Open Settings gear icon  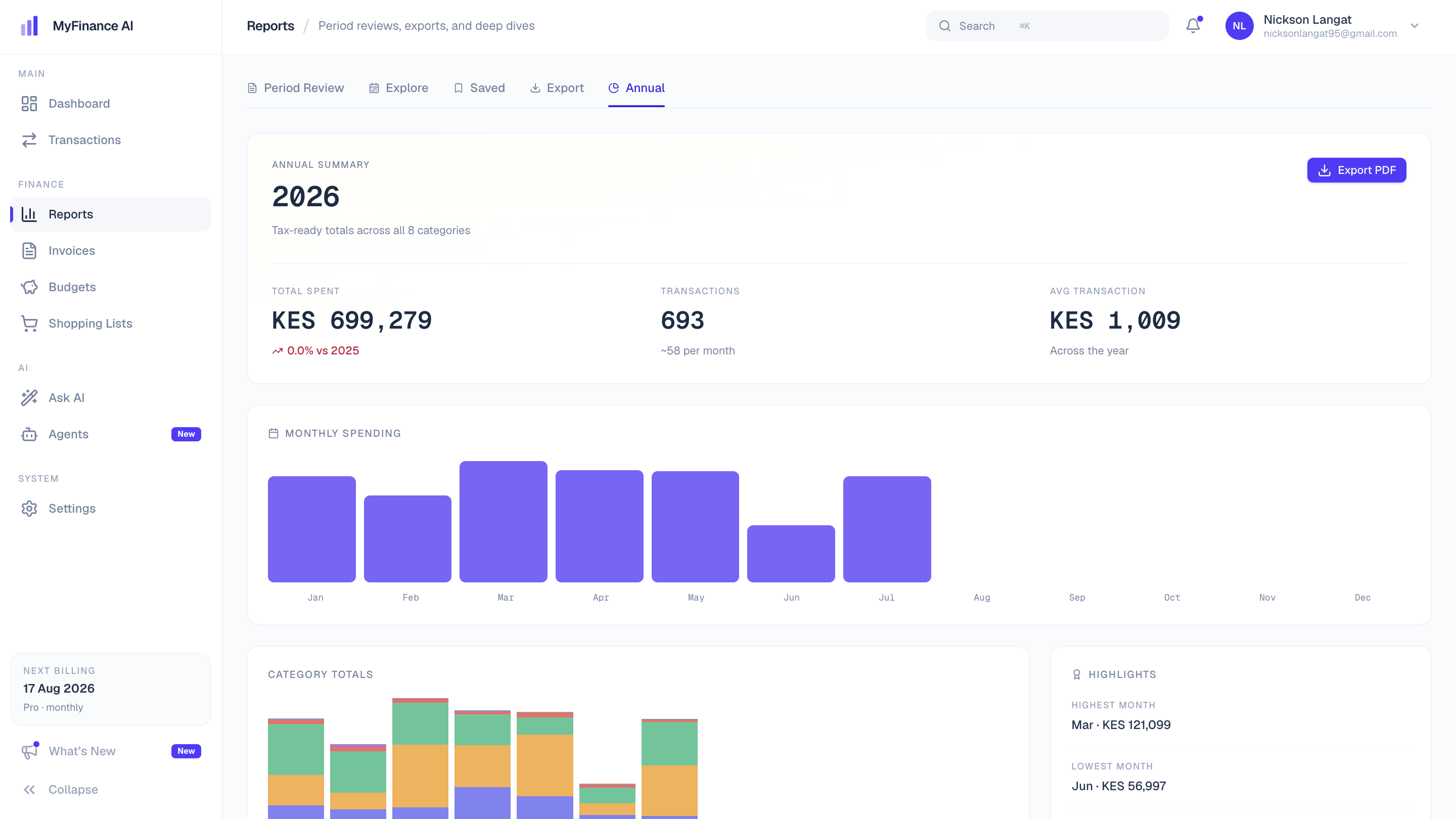click(29, 509)
